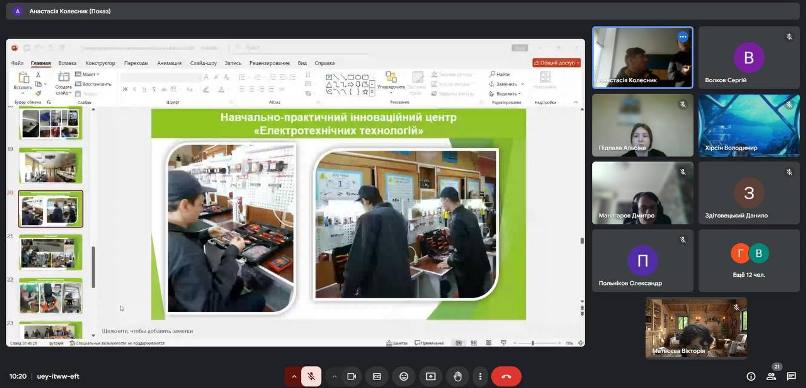Viewport: 806px width, 388px height.
Task: Open the three-dot more options menu
Action: click(480, 377)
